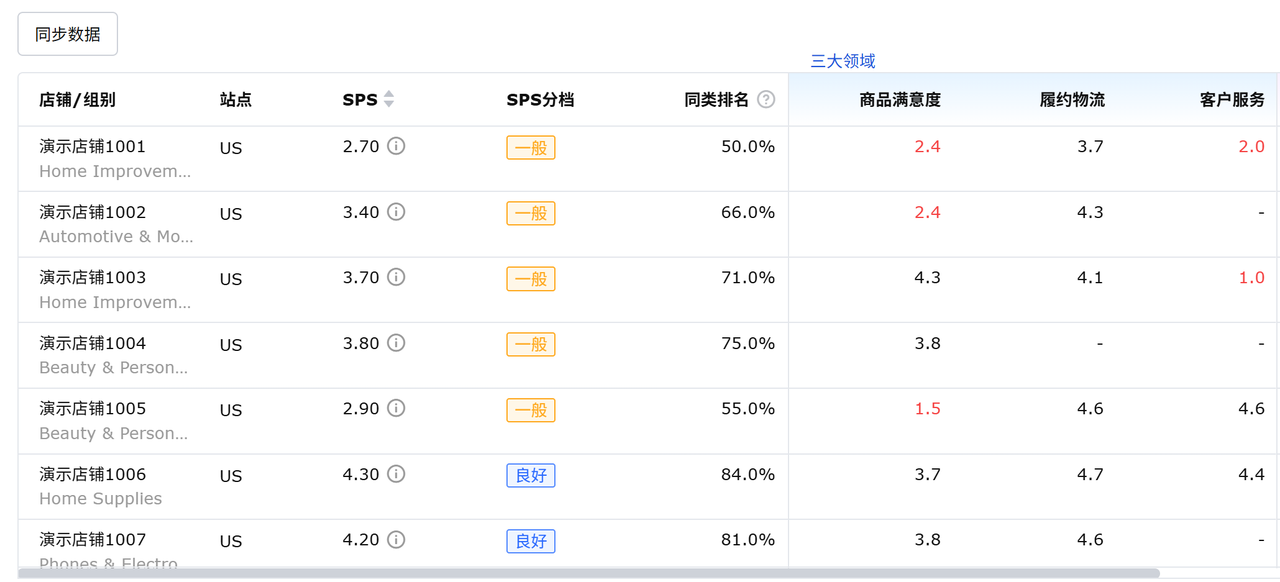Image resolution: width=1280 pixels, height=582 pixels.
Task: Select the 良好 tag for 演示店铺1006
Action: [x=531, y=475]
